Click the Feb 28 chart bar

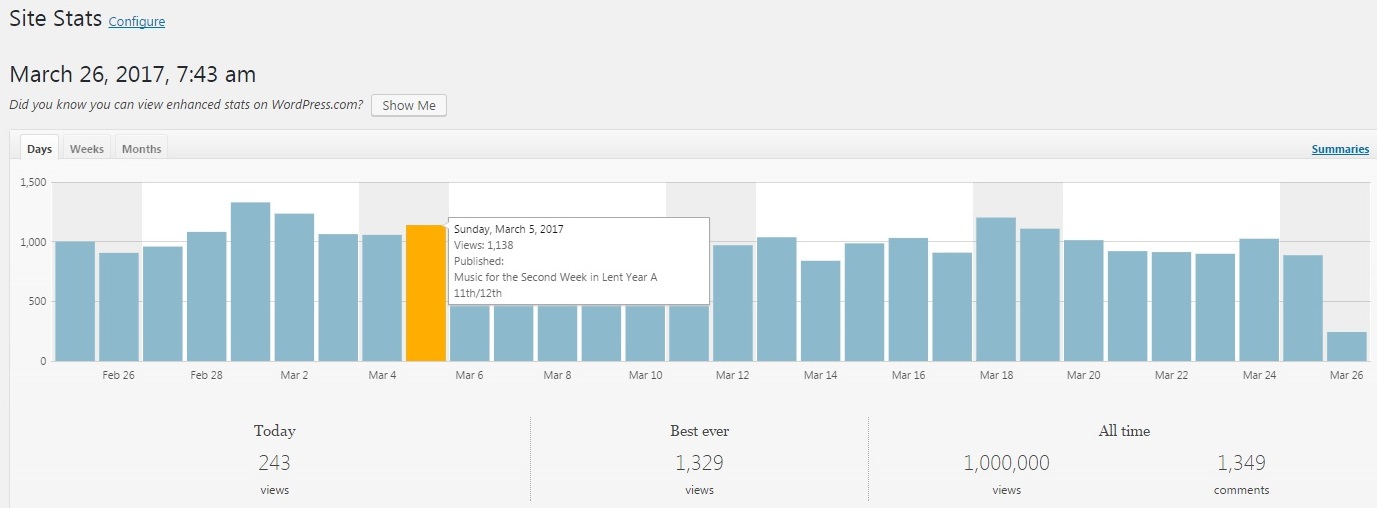(206, 297)
